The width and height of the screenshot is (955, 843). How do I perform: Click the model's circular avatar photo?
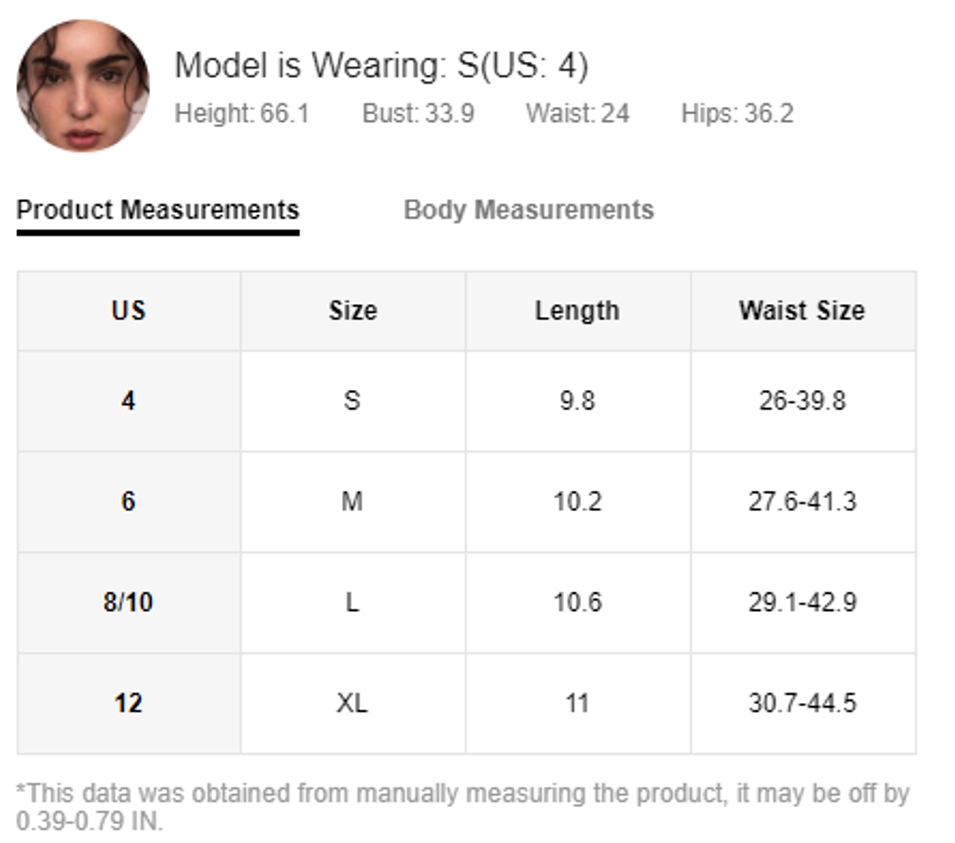(x=83, y=86)
